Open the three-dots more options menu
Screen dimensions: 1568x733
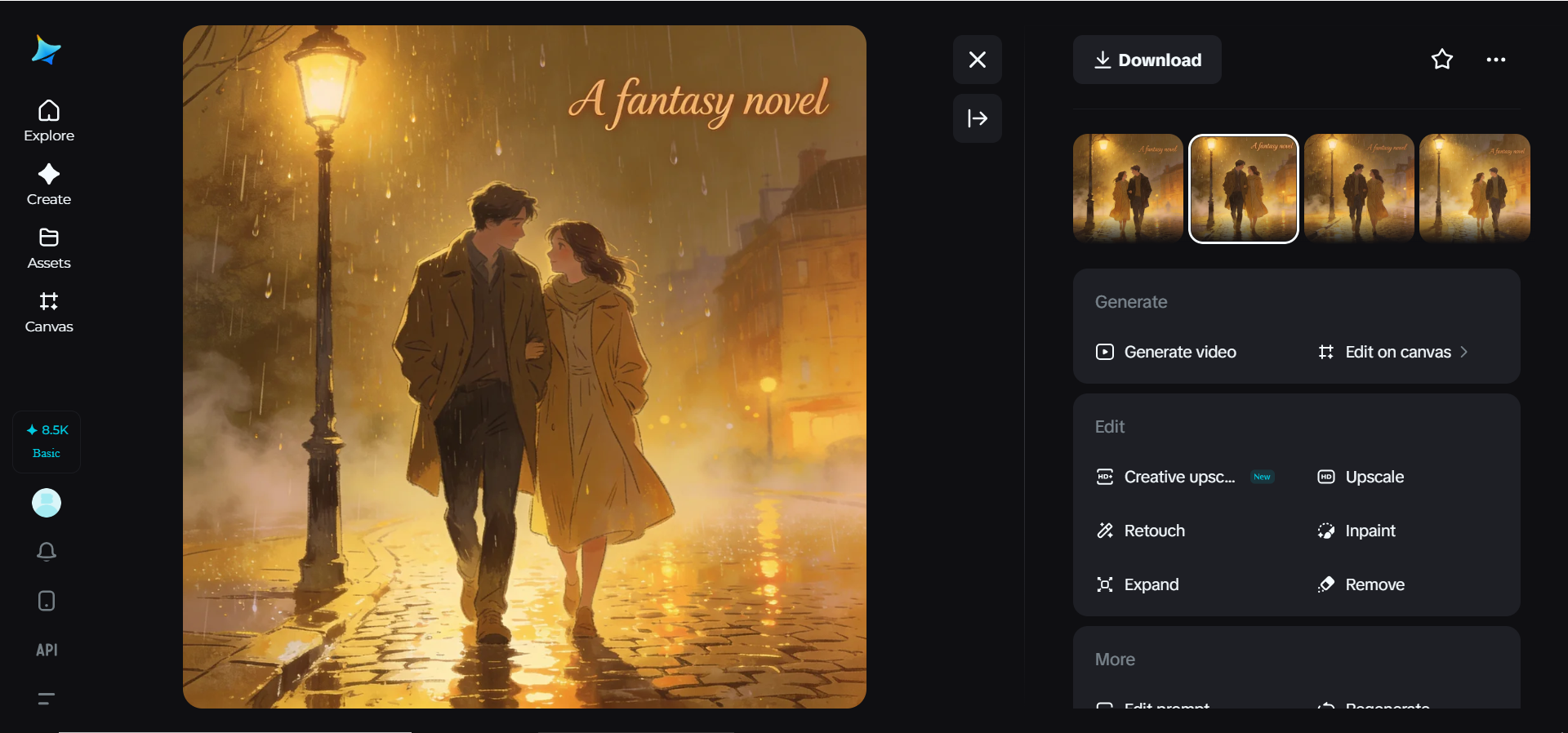click(x=1496, y=60)
